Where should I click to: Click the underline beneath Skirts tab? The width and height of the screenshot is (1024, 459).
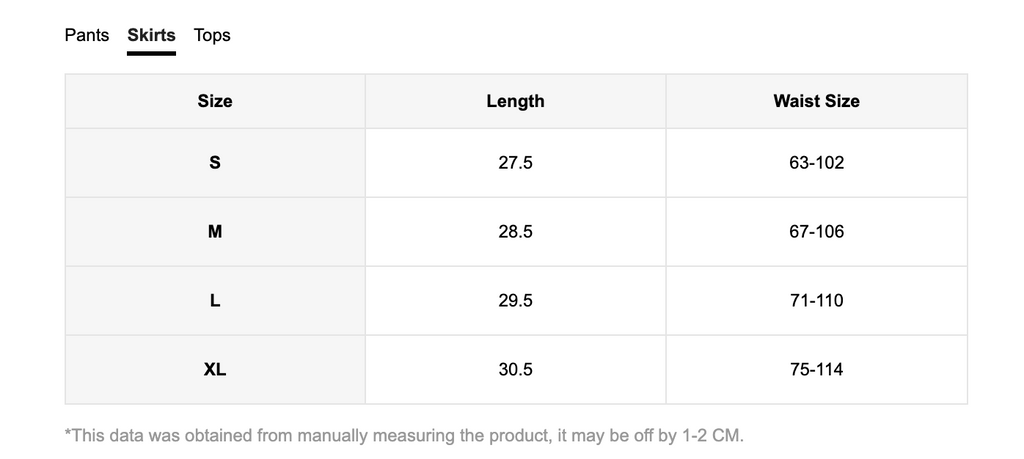[x=152, y=54]
